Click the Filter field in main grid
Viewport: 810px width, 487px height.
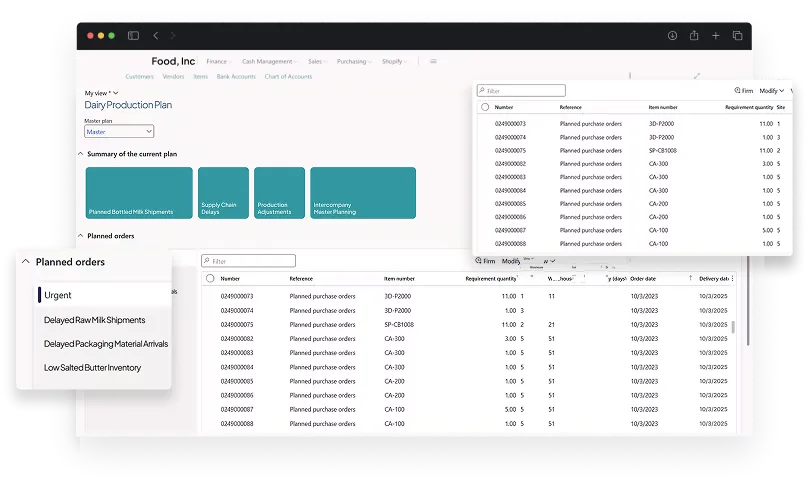(248, 261)
